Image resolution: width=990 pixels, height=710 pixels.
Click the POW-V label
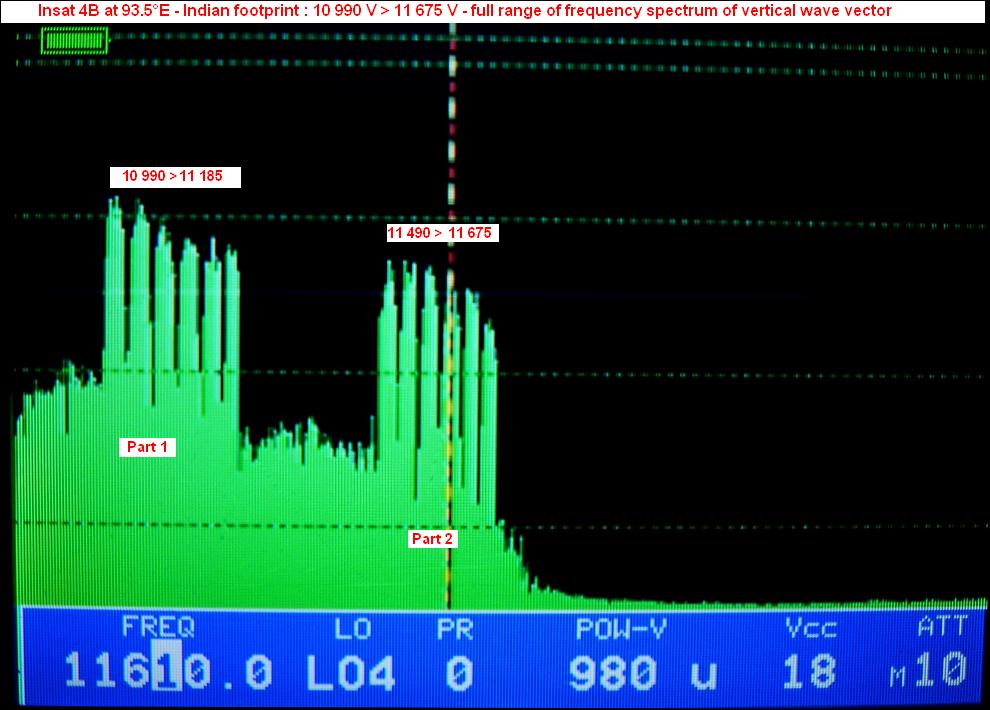pyautogui.click(x=621, y=627)
